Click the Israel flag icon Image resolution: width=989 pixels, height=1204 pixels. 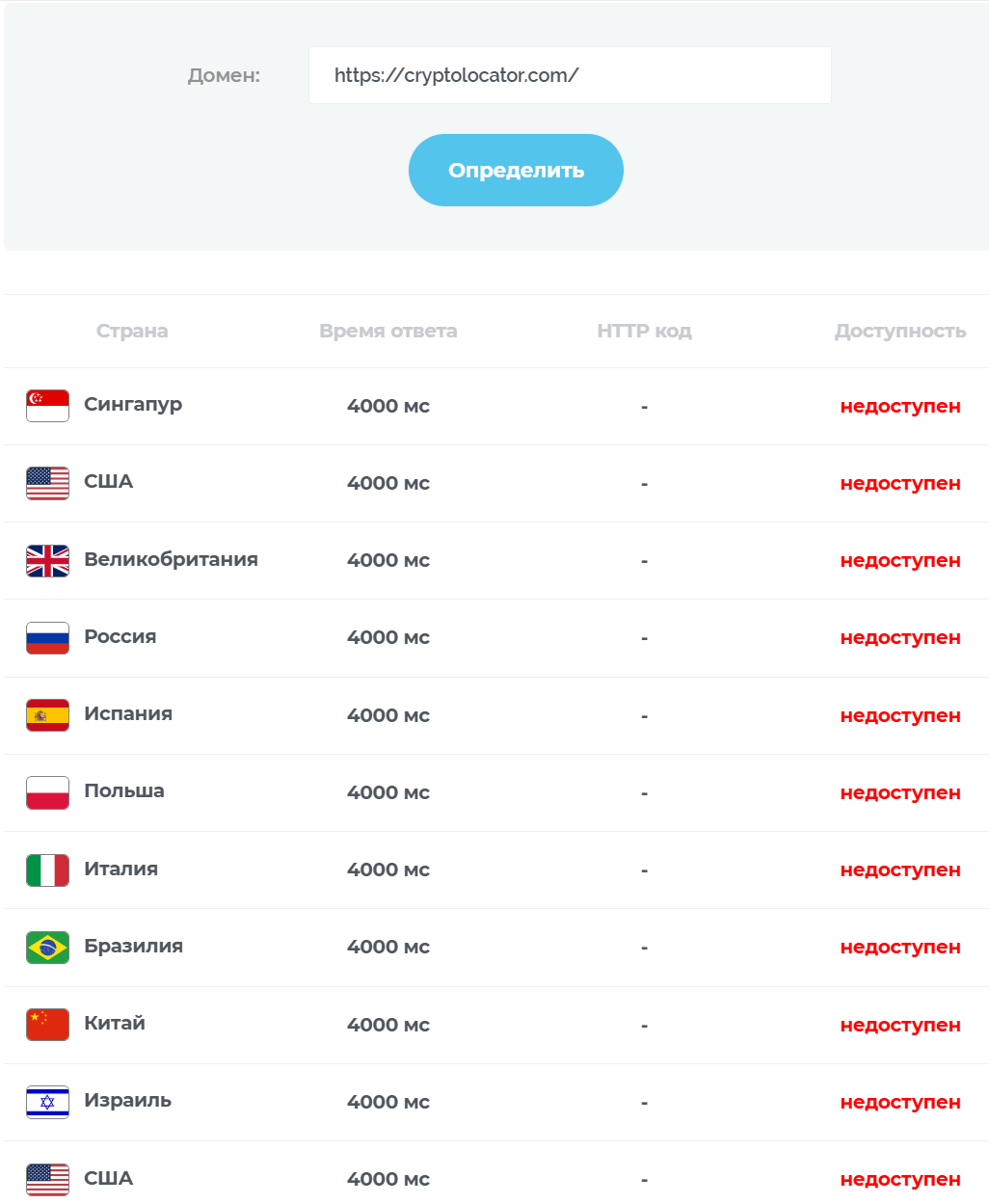[47, 1102]
